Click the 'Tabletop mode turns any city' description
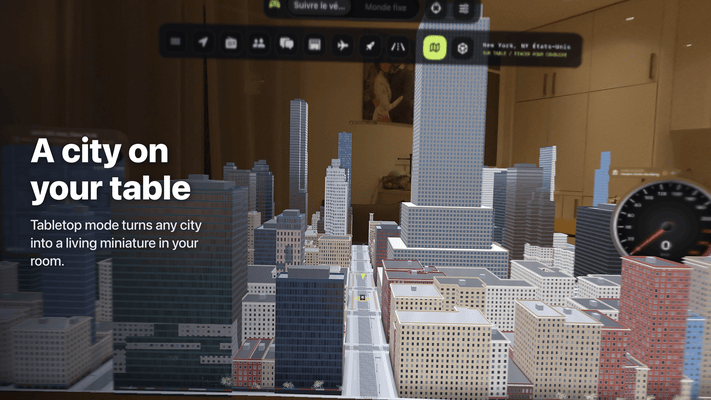This screenshot has width=711, height=400. [116, 243]
